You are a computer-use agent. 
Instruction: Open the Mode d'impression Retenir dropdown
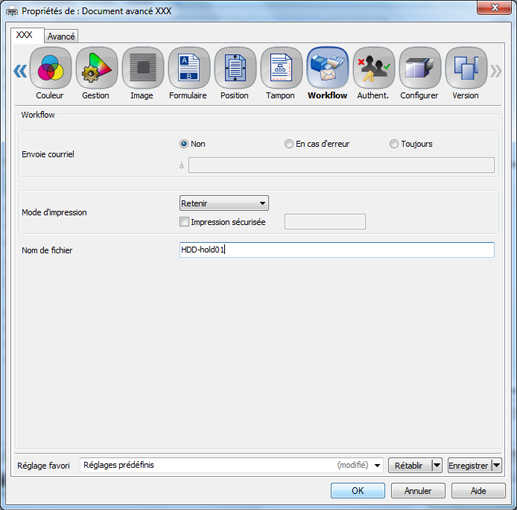coord(224,203)
